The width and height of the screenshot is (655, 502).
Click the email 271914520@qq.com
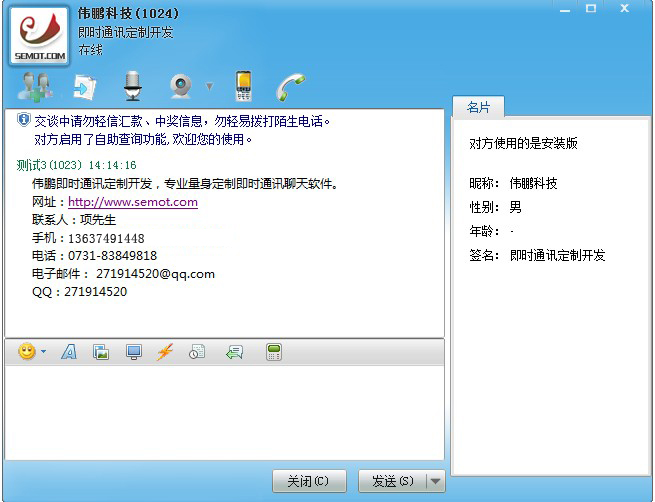155,274
